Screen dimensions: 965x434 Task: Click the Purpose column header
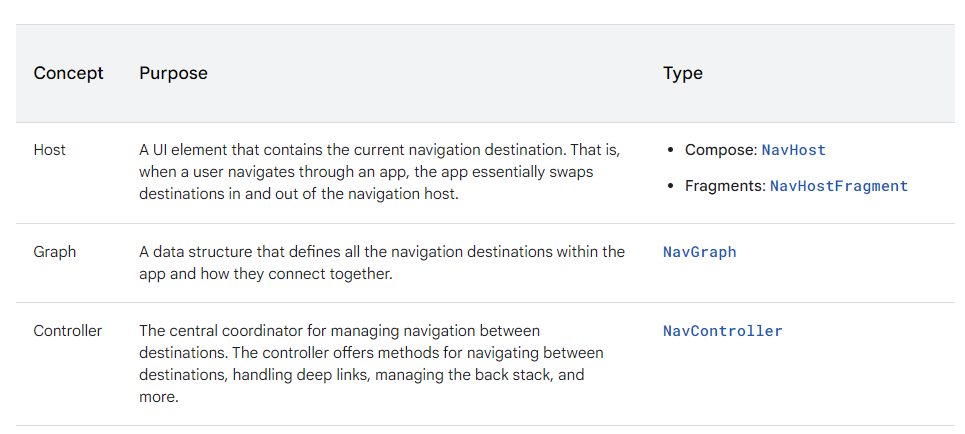173,73
